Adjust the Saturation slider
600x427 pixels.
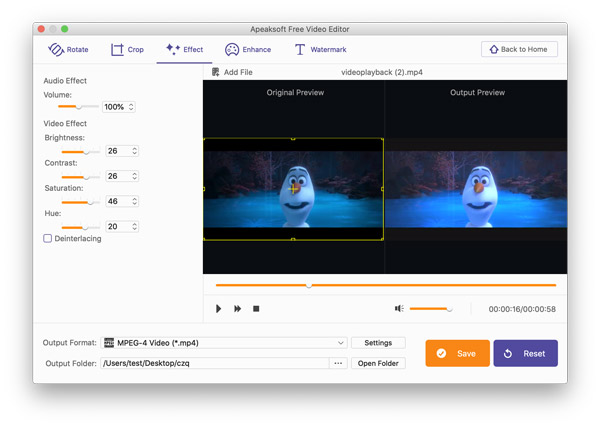(81, 202)
